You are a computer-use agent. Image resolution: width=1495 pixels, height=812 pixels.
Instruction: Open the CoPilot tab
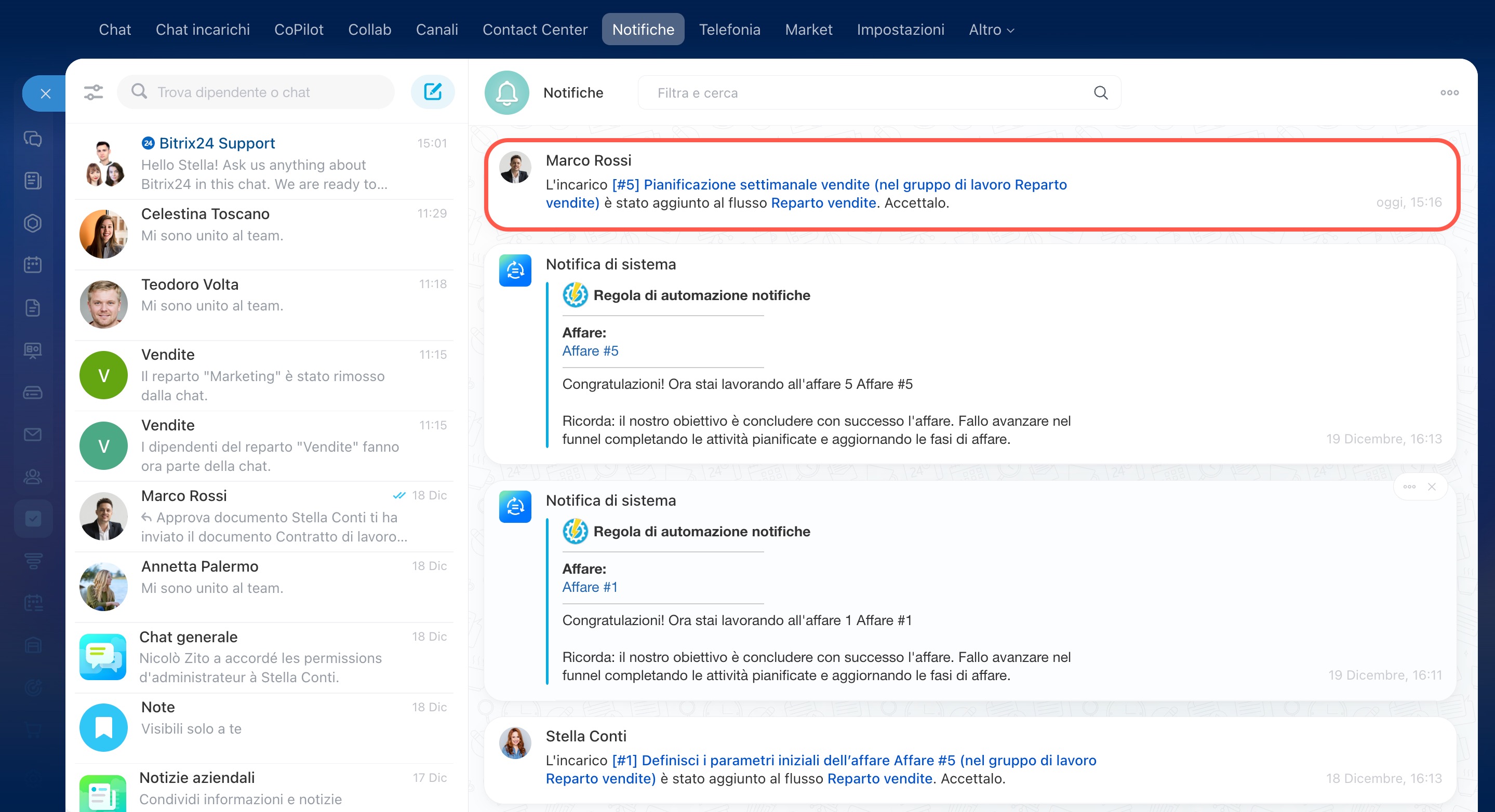(x=298, y=30)
